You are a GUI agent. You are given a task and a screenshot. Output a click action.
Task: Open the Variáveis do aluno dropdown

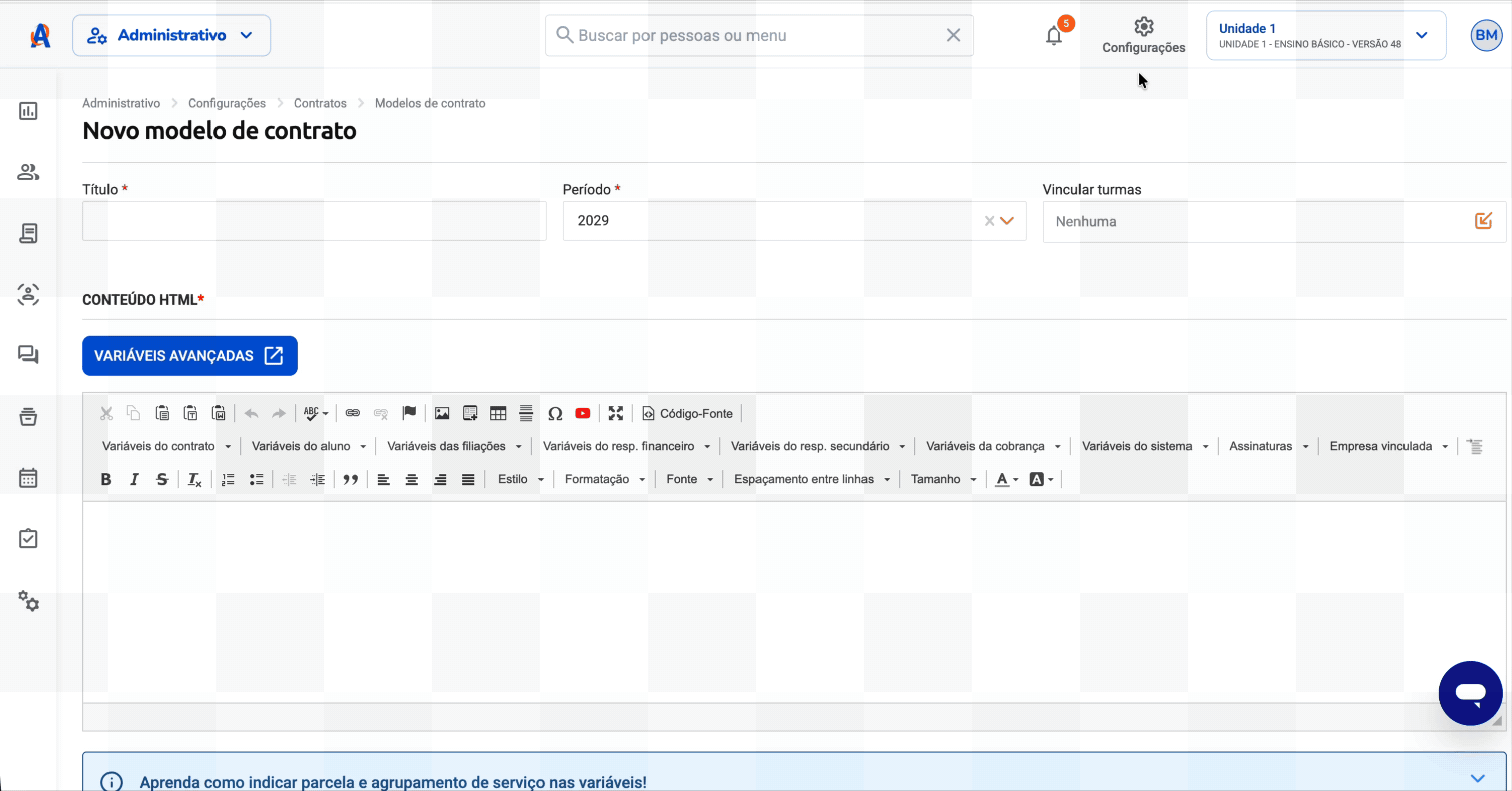309,446
